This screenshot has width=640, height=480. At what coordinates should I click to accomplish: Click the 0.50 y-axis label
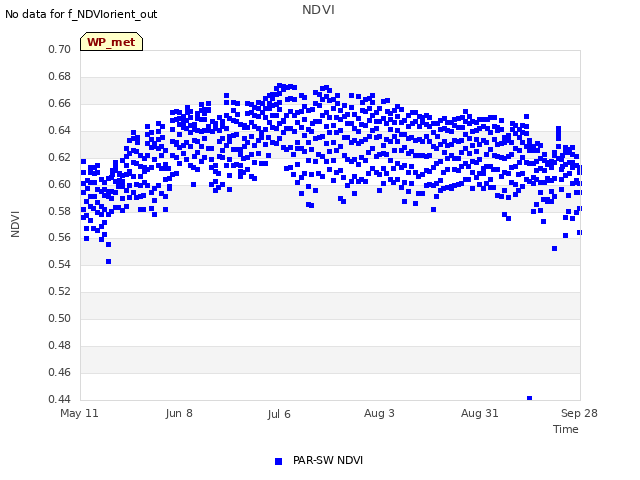60,318
